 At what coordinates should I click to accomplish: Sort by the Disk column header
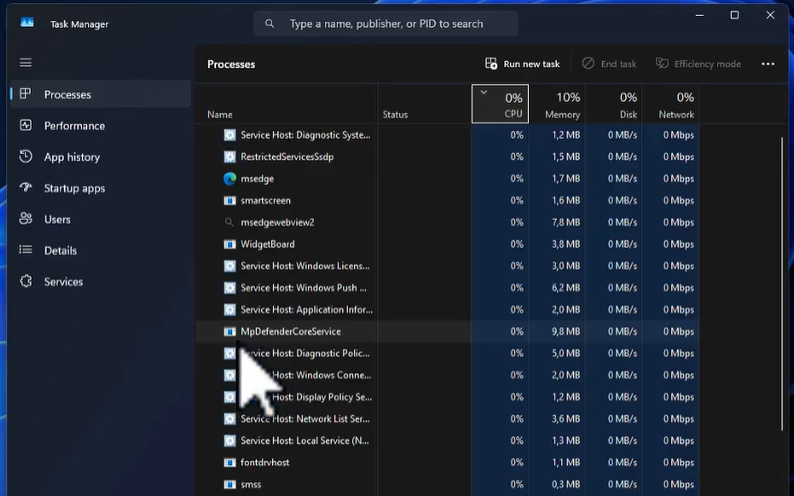[x=614, y=104]
